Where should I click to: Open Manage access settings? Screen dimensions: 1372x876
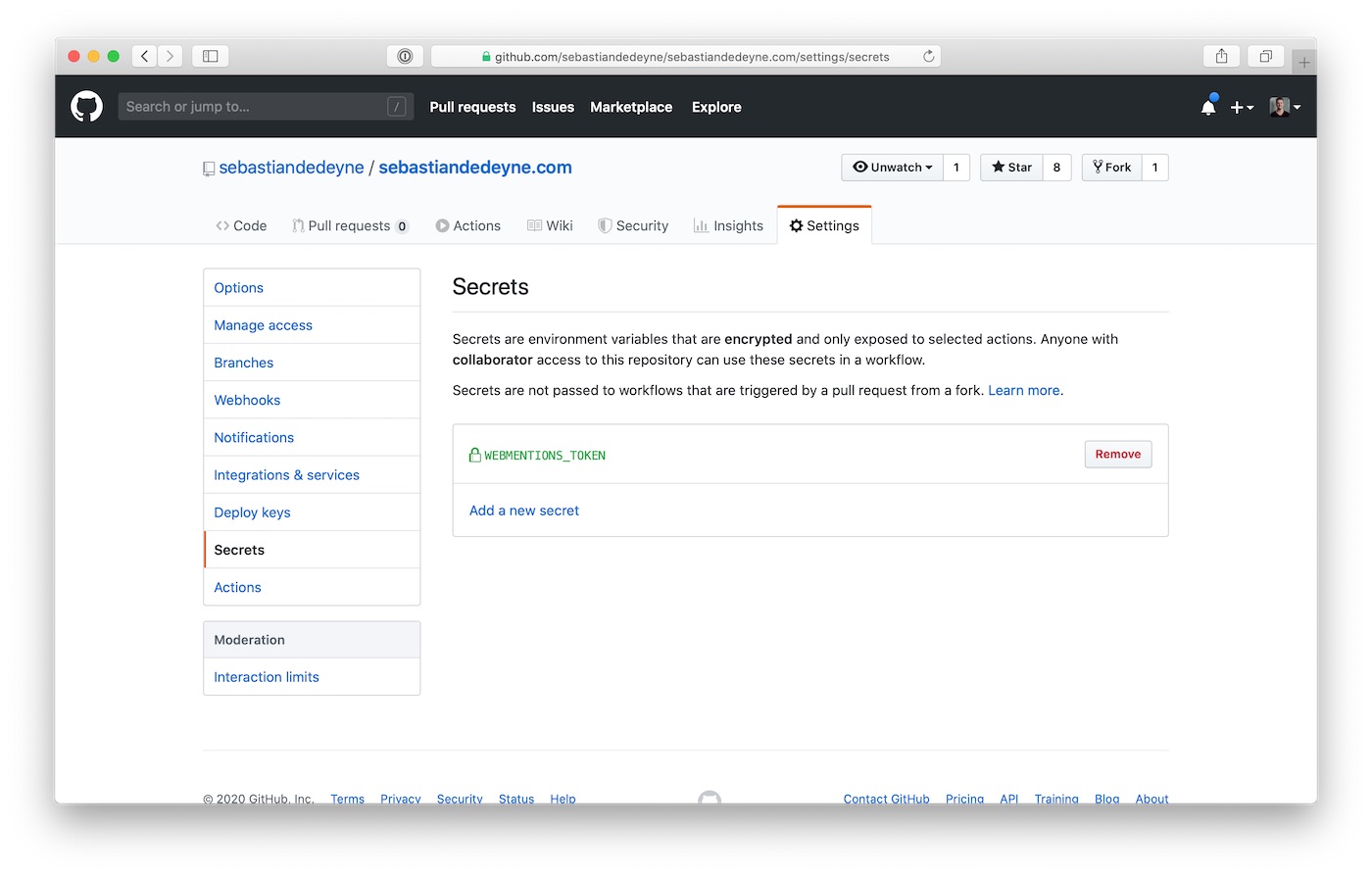pos(312,325)
